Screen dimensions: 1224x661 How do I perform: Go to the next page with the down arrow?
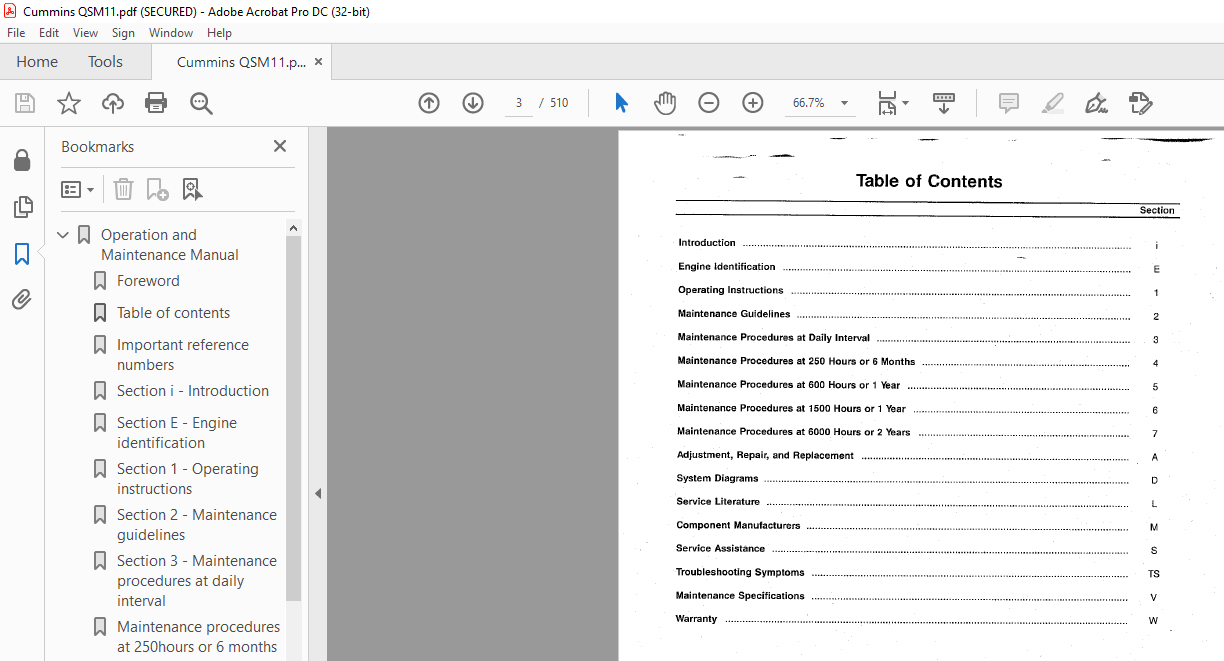[x=473, y=103]
